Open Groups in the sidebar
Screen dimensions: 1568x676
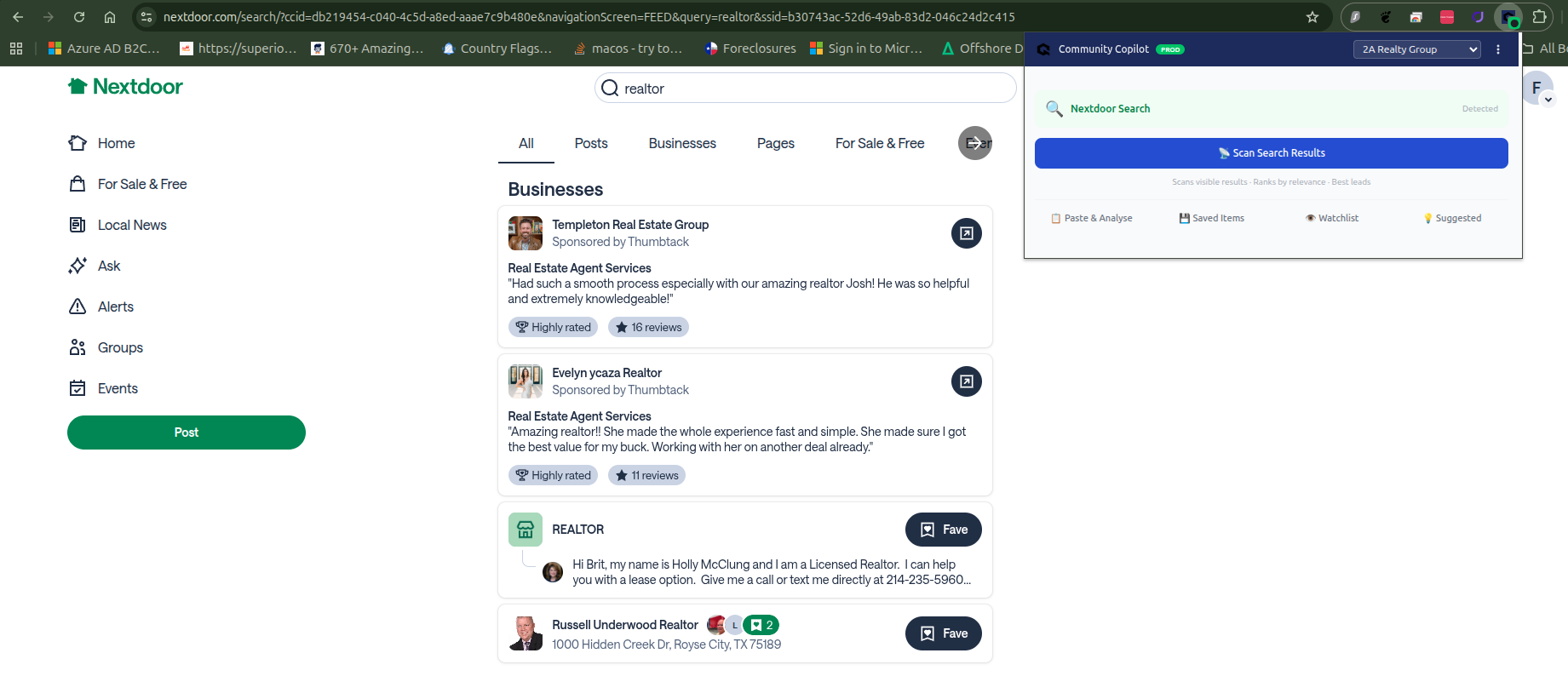[x=106, y=347]
